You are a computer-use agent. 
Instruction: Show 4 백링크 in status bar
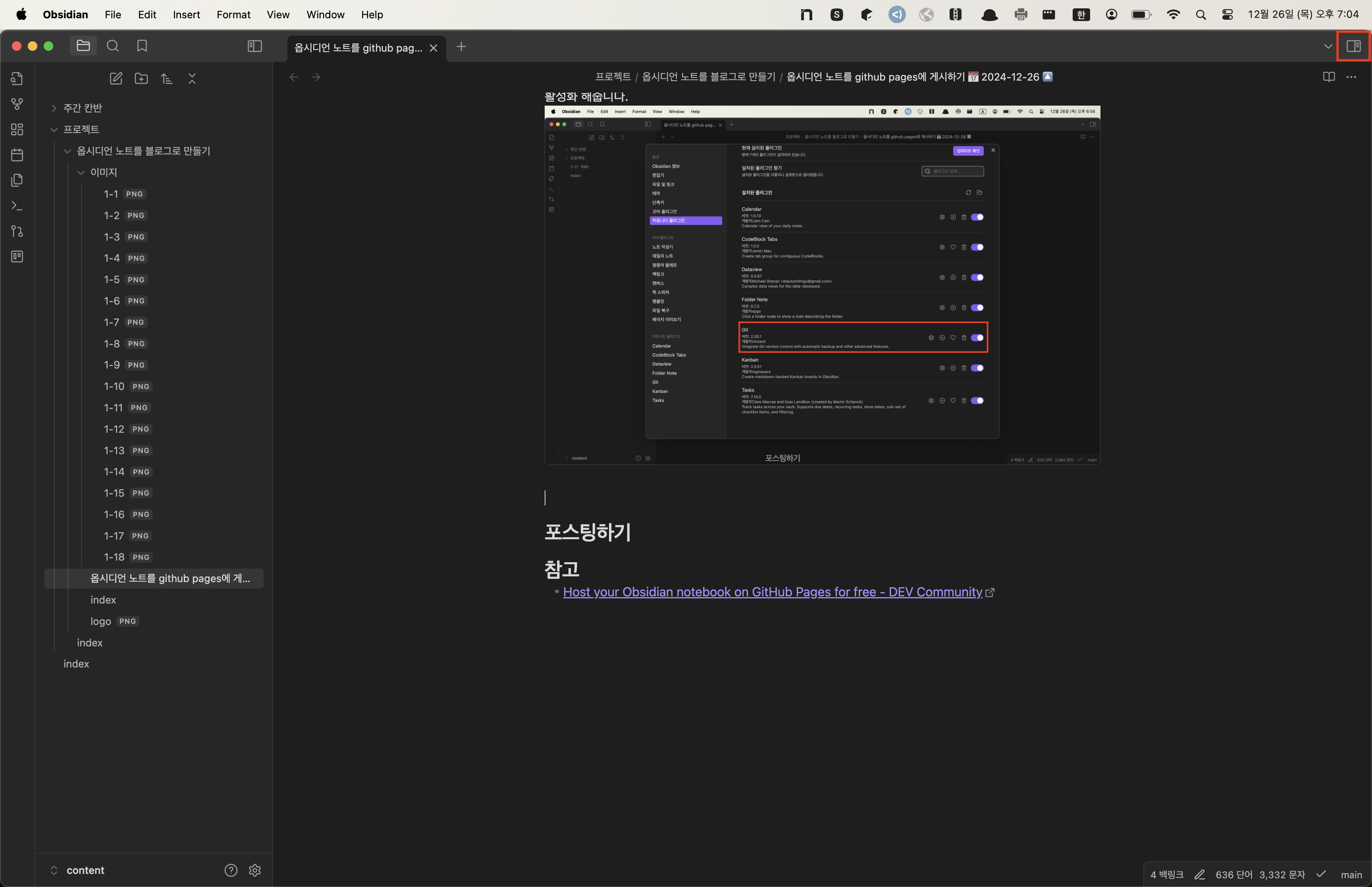[1166, 875]
